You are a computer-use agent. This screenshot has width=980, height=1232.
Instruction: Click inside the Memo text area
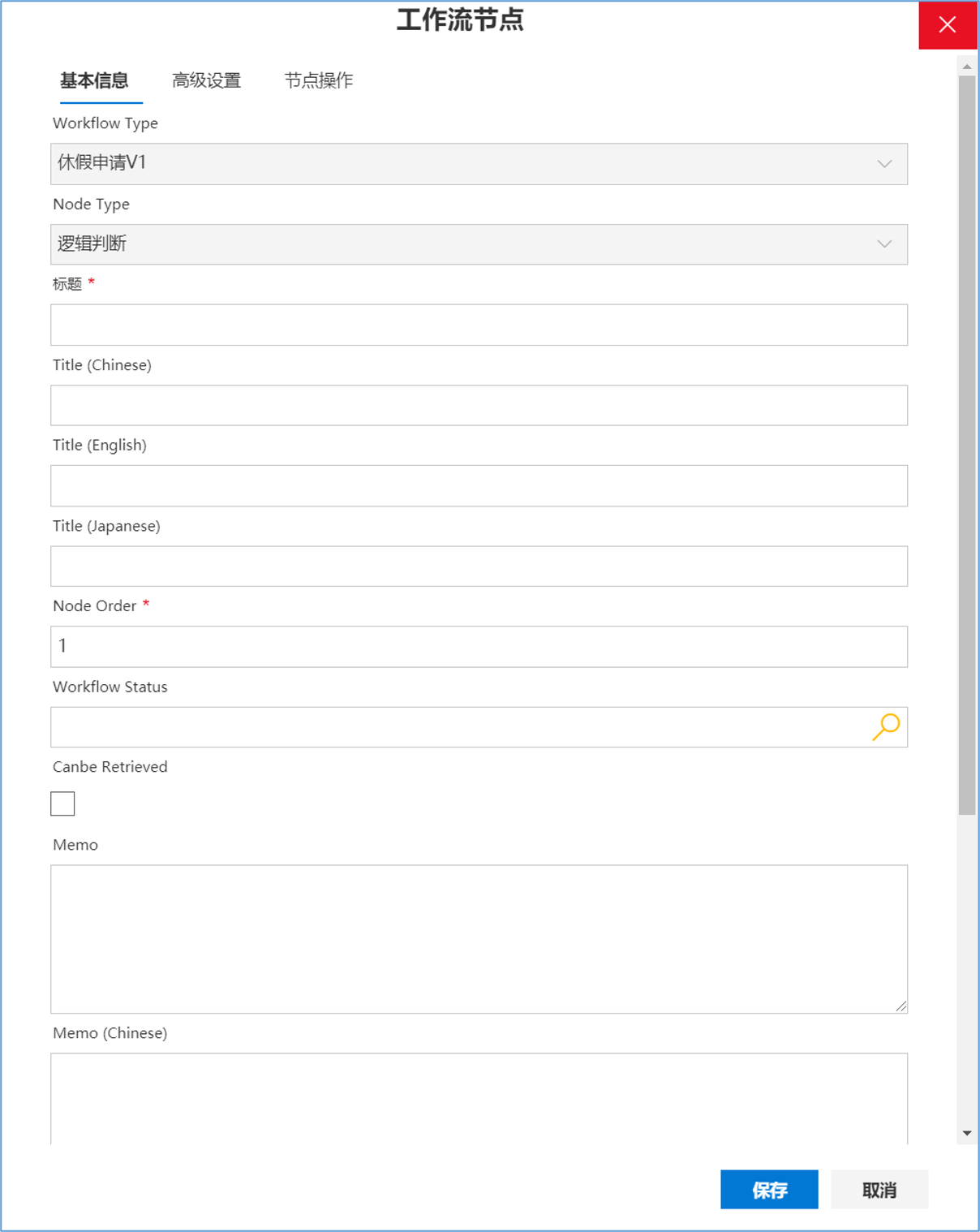(479, 939)
